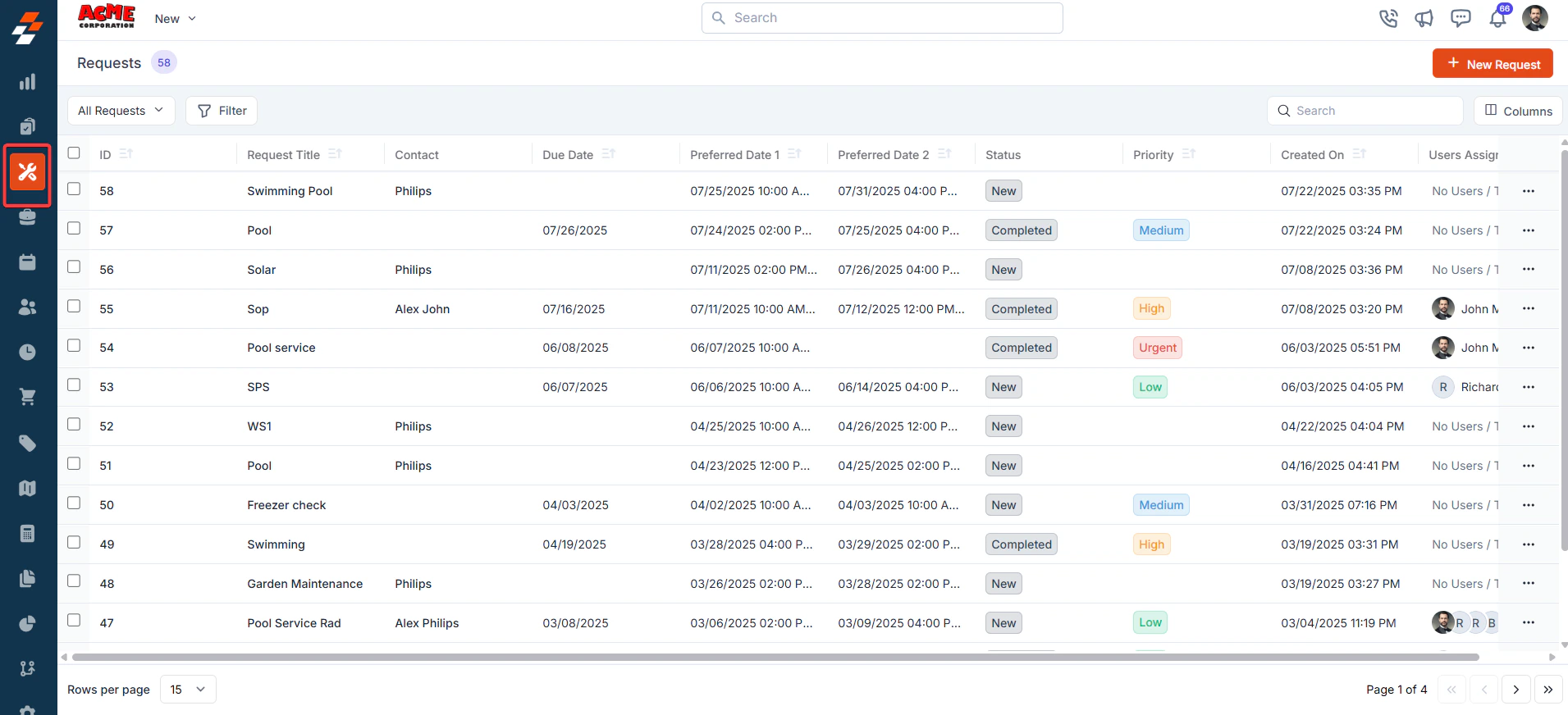Open the phone call icon in header
Screen dimensions: 1568x715
tap(1388, 18)
